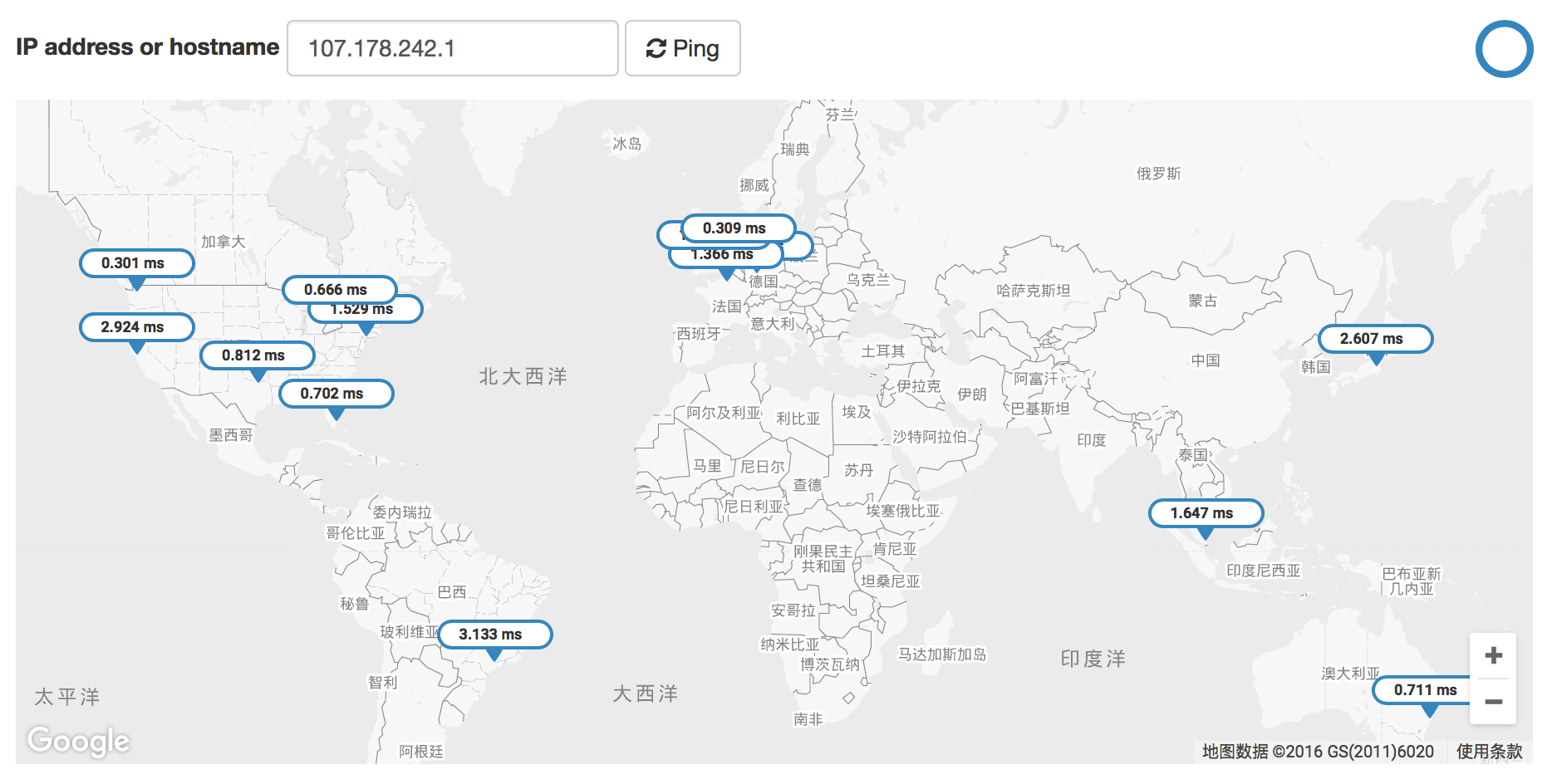Open the 使用条款 terms link

click(1489, 752)
